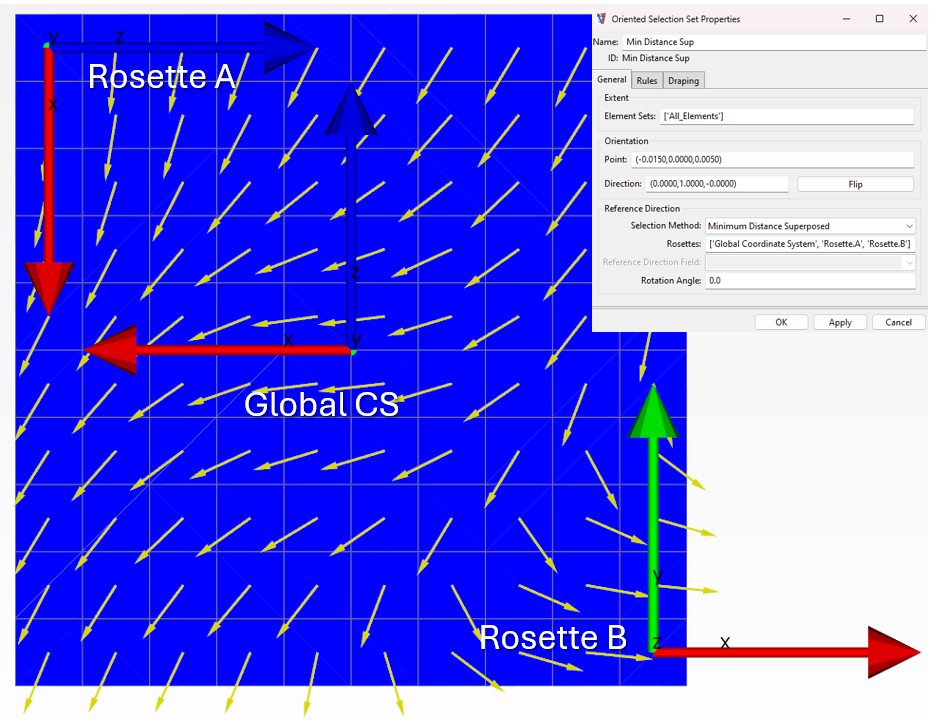The width and height of the screenshot is (938, 728).
Task: Switch to the Rules tab
Action: click(647, 80)
